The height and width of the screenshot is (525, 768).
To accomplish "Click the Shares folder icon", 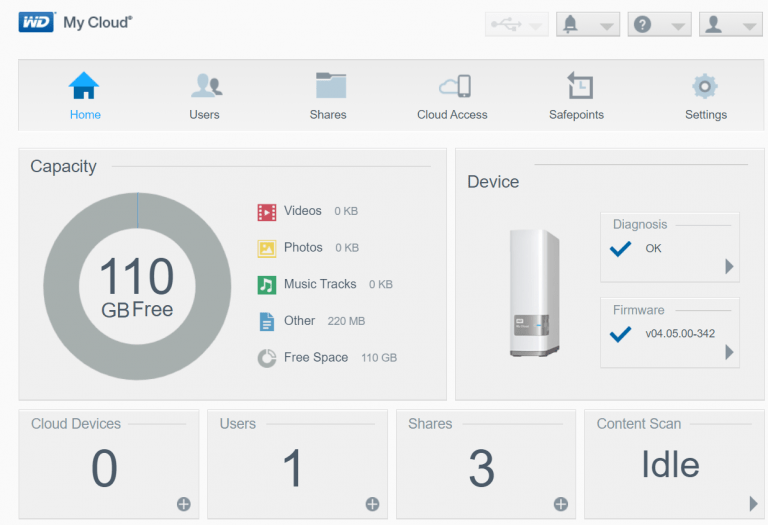I will tap(331, 86).
